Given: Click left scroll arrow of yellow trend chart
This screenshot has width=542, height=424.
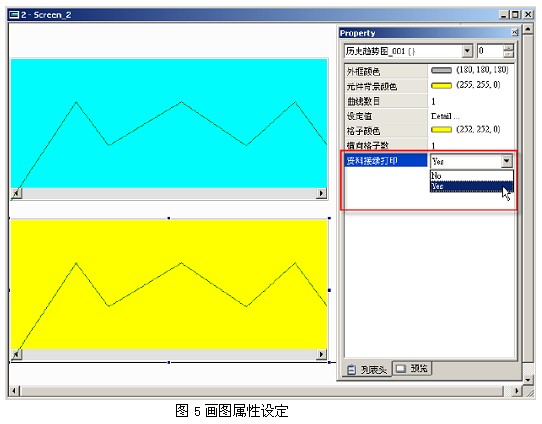Looking at the screenshot, I should 17,354.
